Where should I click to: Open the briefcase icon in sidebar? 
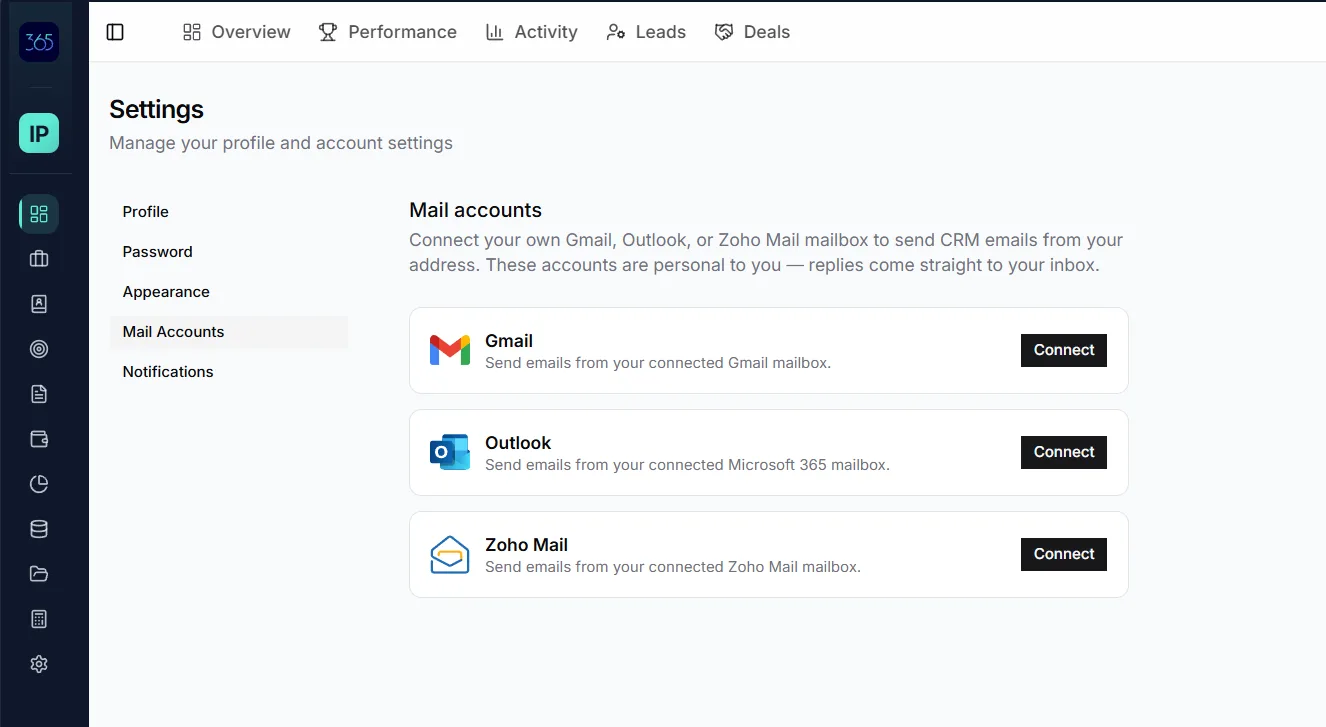[39, 259]
